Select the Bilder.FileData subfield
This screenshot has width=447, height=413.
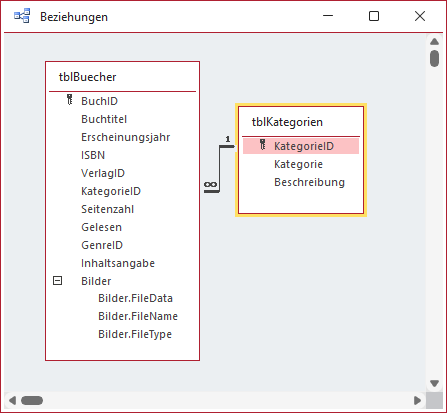135,298
